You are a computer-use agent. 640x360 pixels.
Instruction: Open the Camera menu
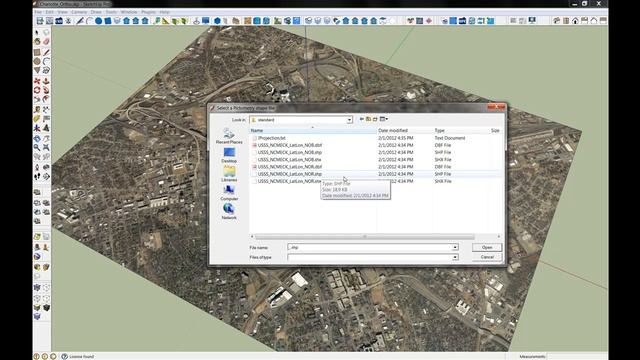(79, 12)
